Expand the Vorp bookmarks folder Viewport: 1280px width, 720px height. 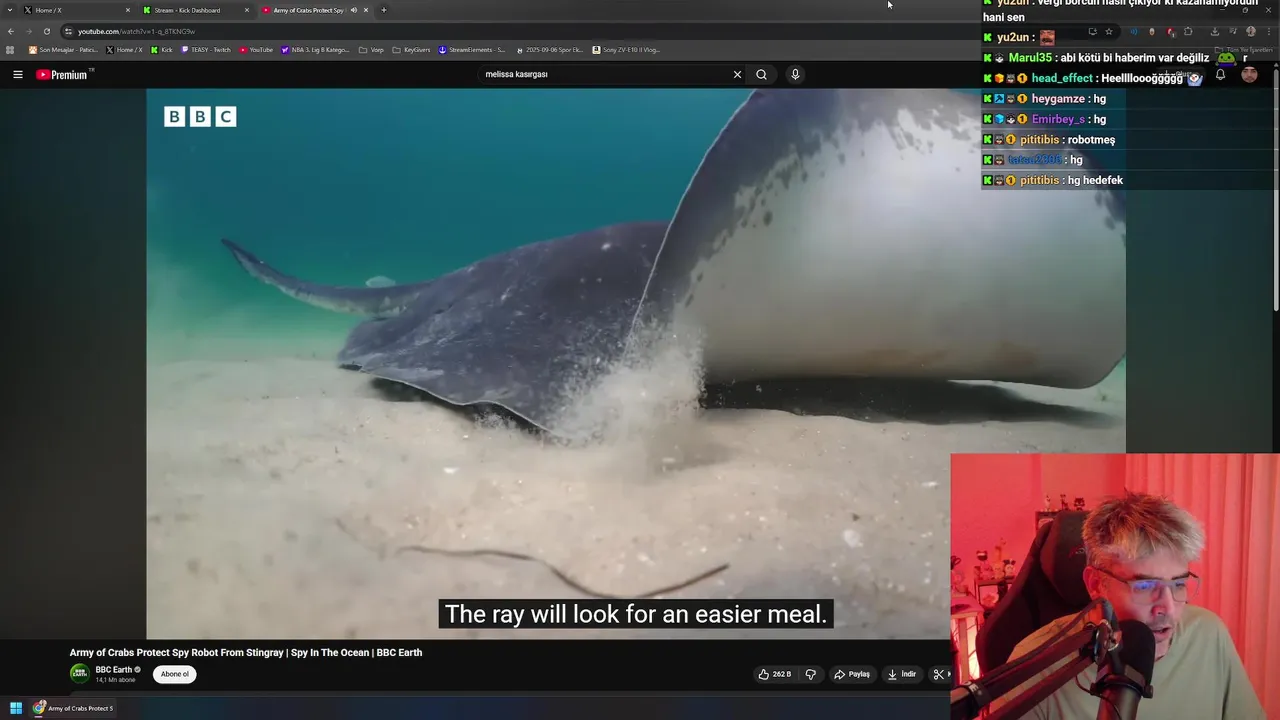pyautogui.click(x=371, y=49)
